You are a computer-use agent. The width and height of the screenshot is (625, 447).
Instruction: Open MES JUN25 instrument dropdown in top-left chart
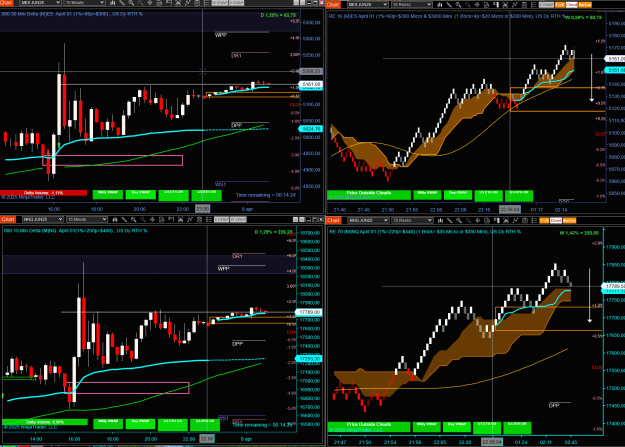tap(40, 3)
